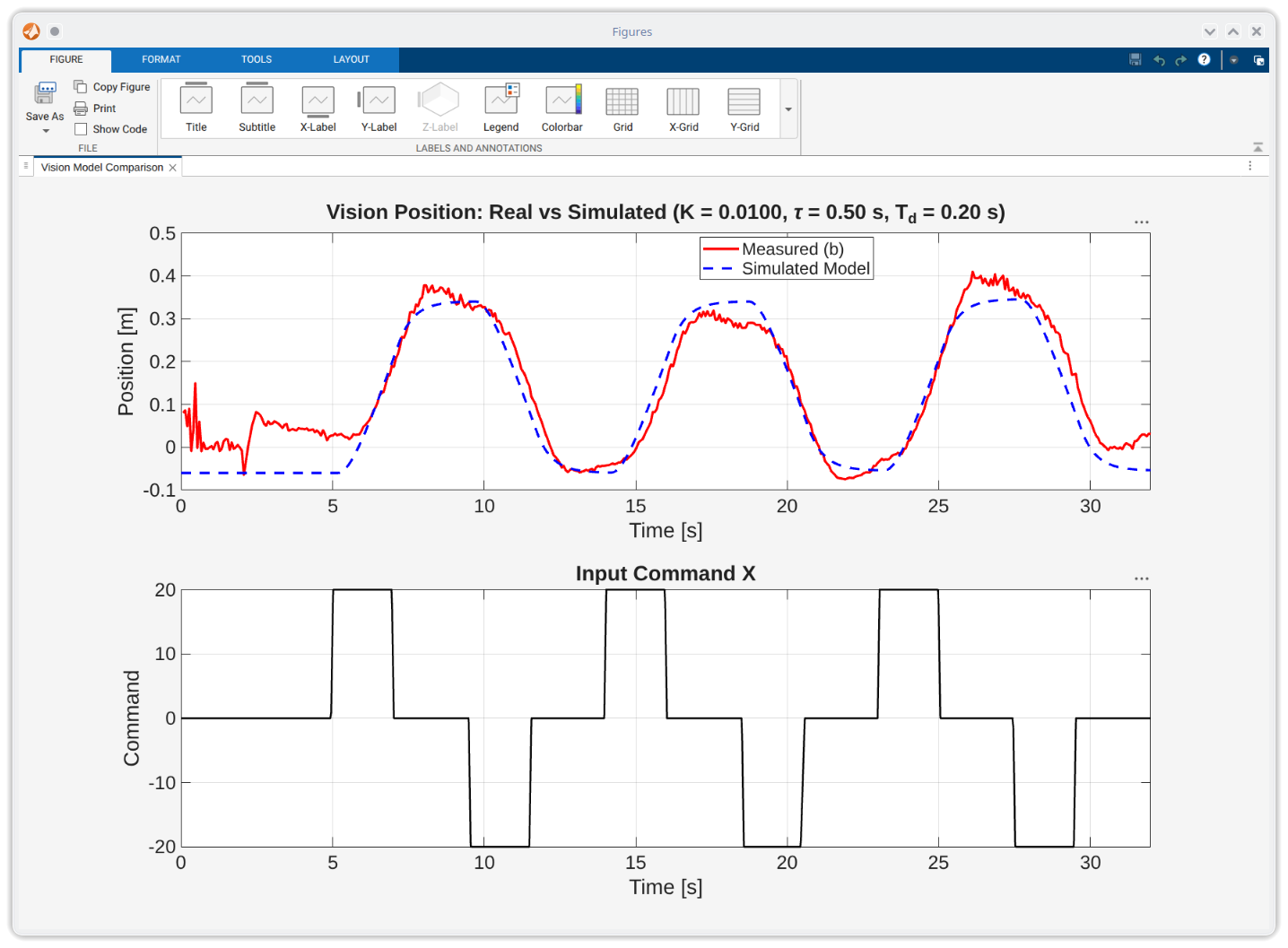1288x948 pixels.
Task: Click the MATLAB logo in title bar
Action: (x=31, y=31)
